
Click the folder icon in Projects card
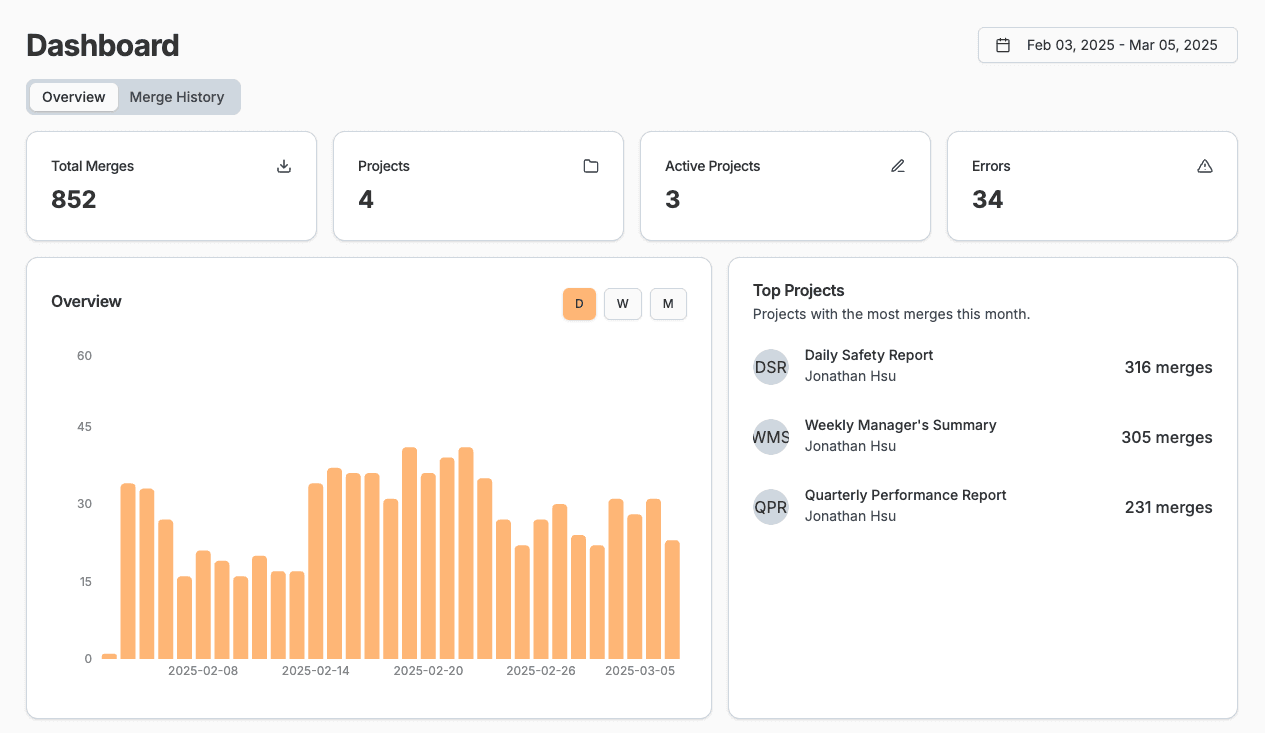pos(591,166)
